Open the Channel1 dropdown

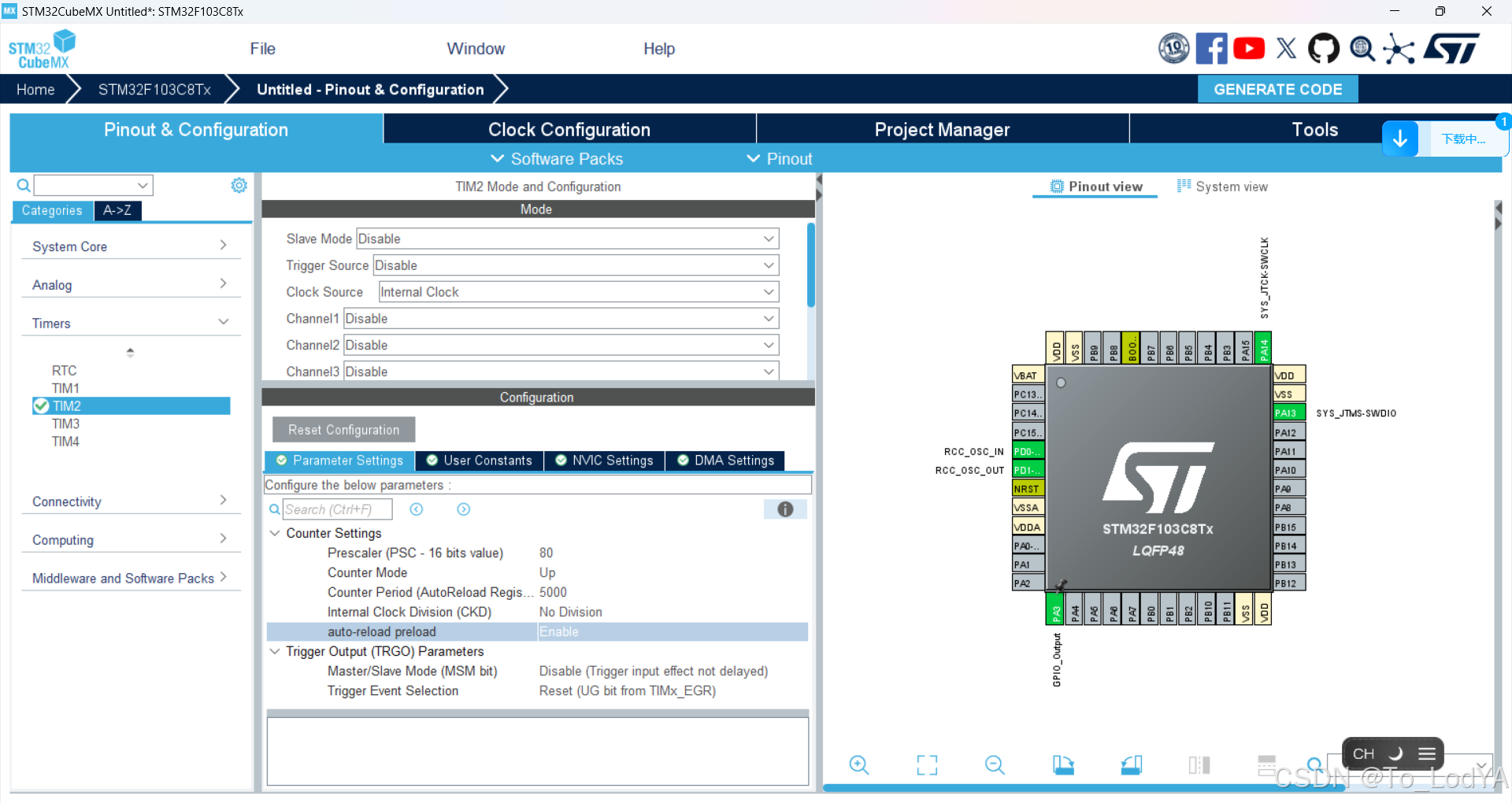[561, 319]
